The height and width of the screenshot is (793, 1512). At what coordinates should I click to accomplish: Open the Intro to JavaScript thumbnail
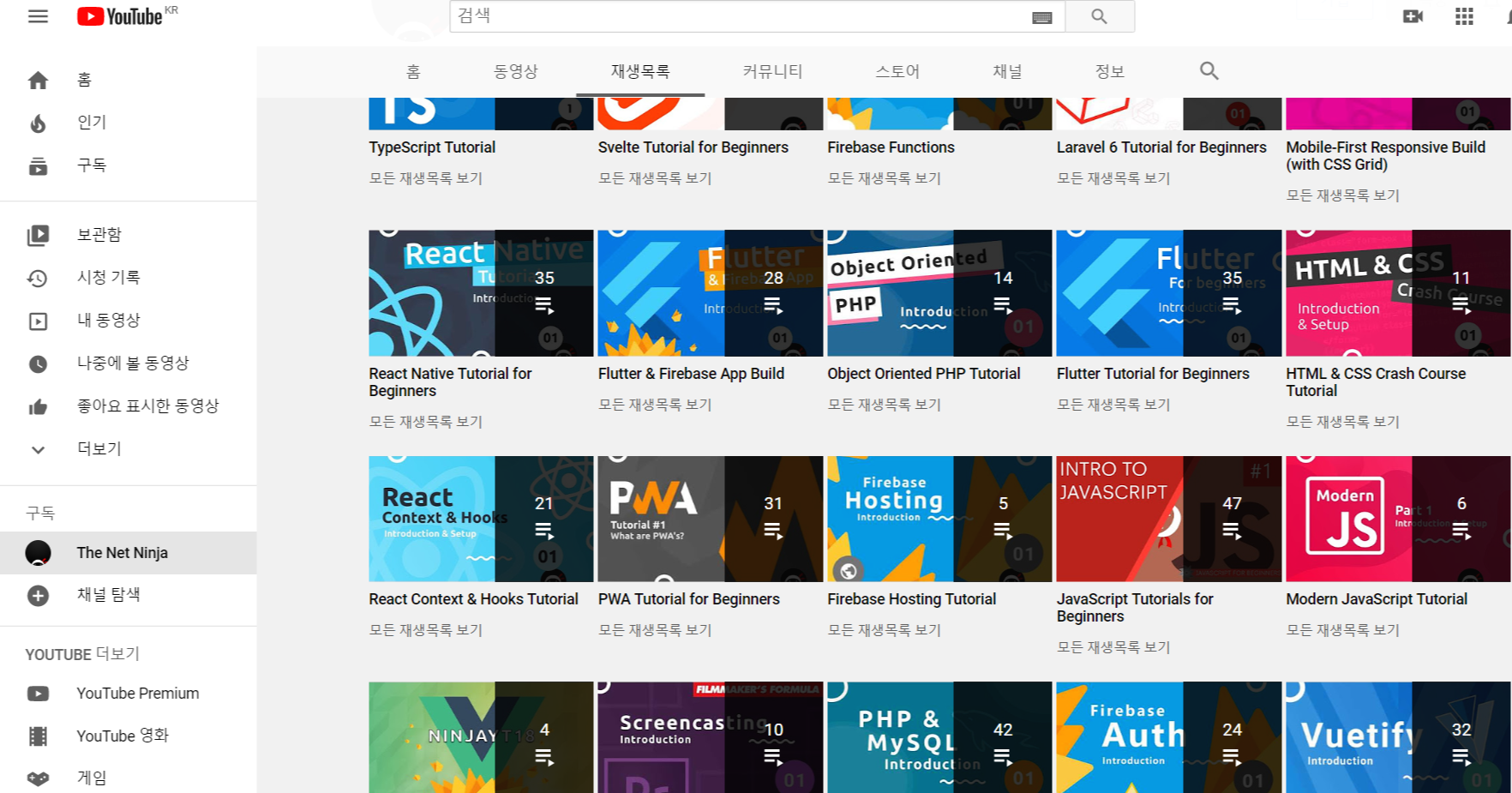[1169, 520]
